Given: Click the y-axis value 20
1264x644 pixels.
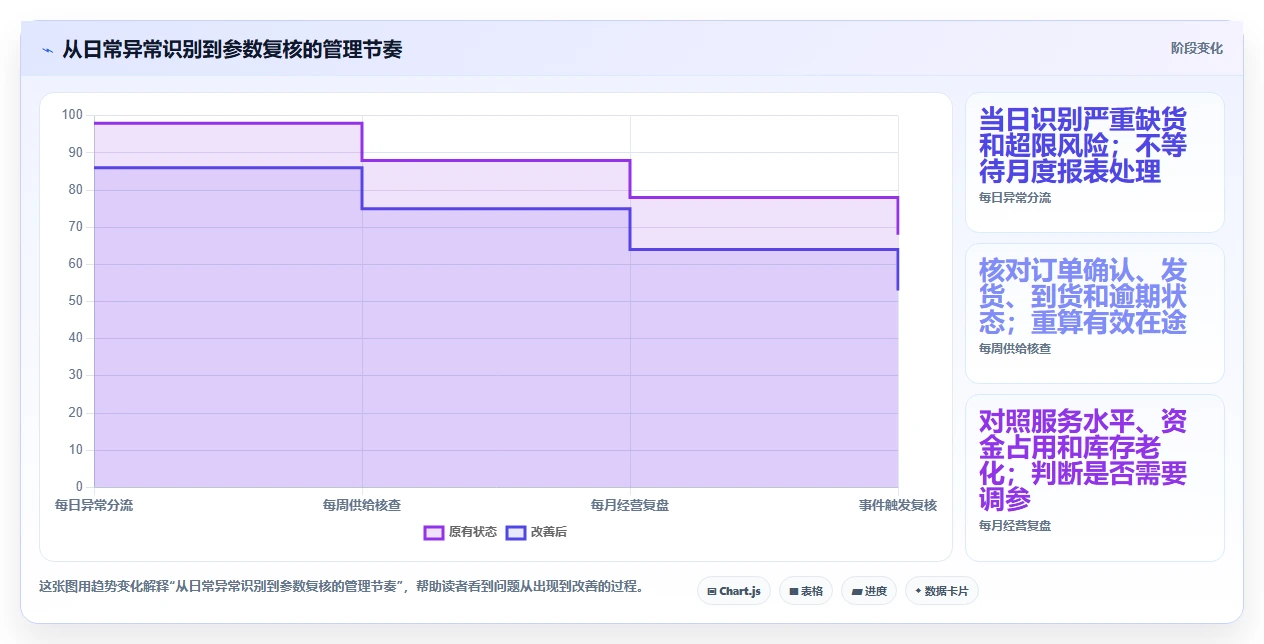Looking at the screenshot, I should 75,413.
